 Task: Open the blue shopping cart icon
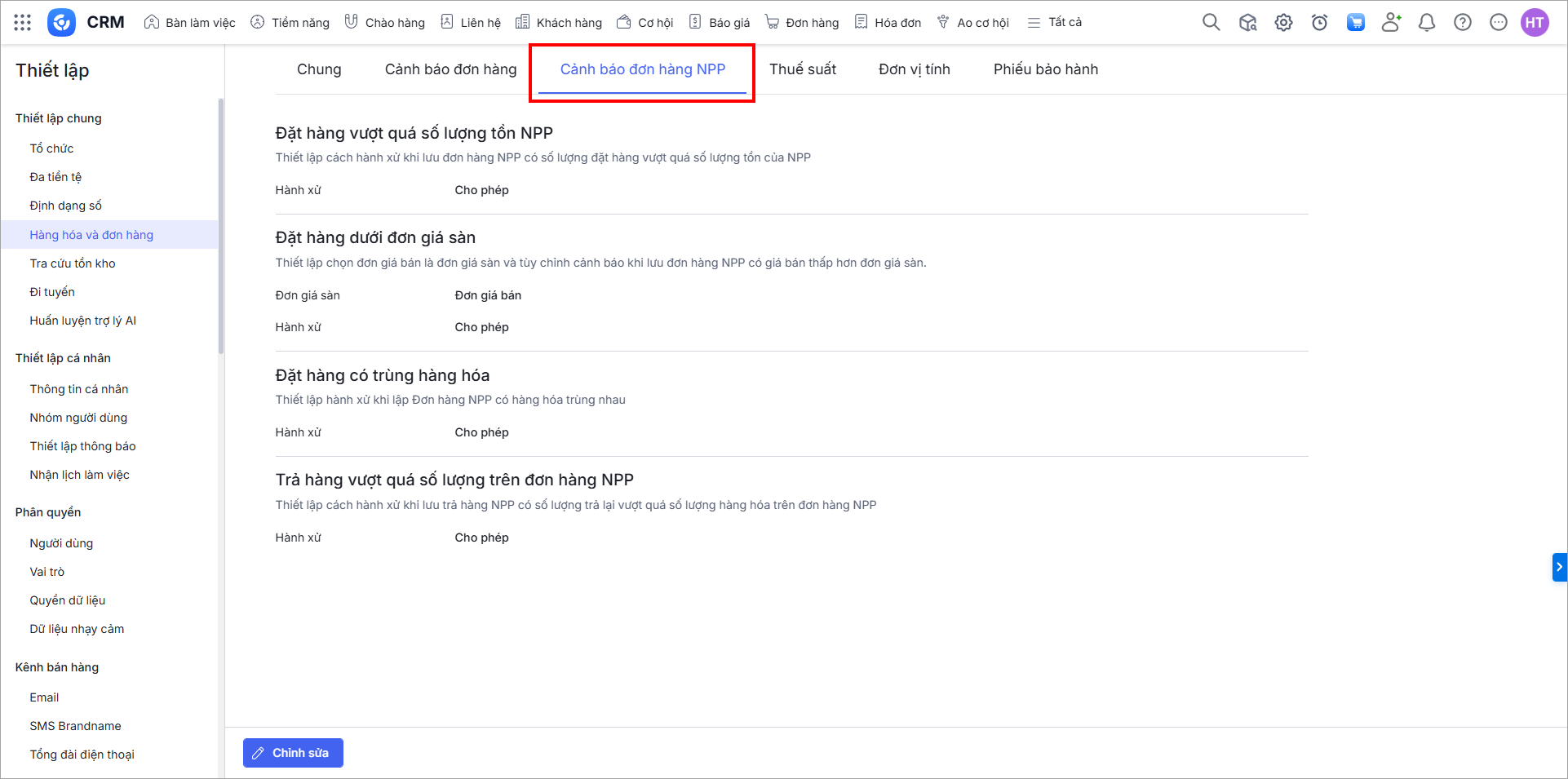tap(1355, 23)
